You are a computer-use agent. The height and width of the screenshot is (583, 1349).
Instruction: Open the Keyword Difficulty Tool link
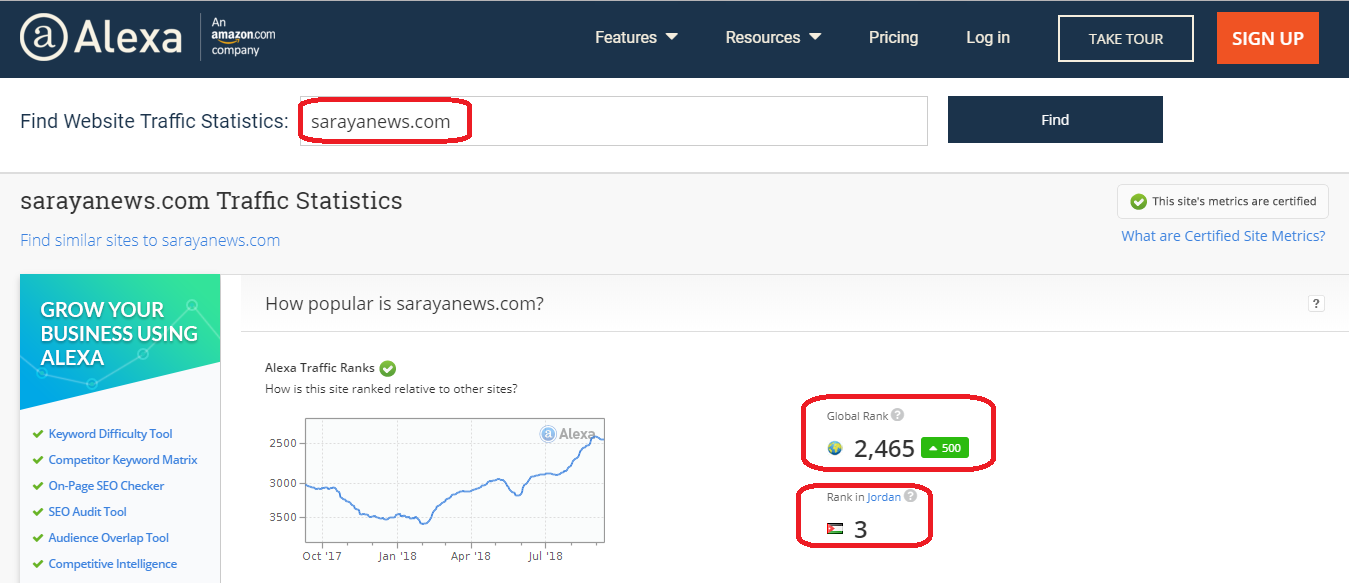coord(110,434)
